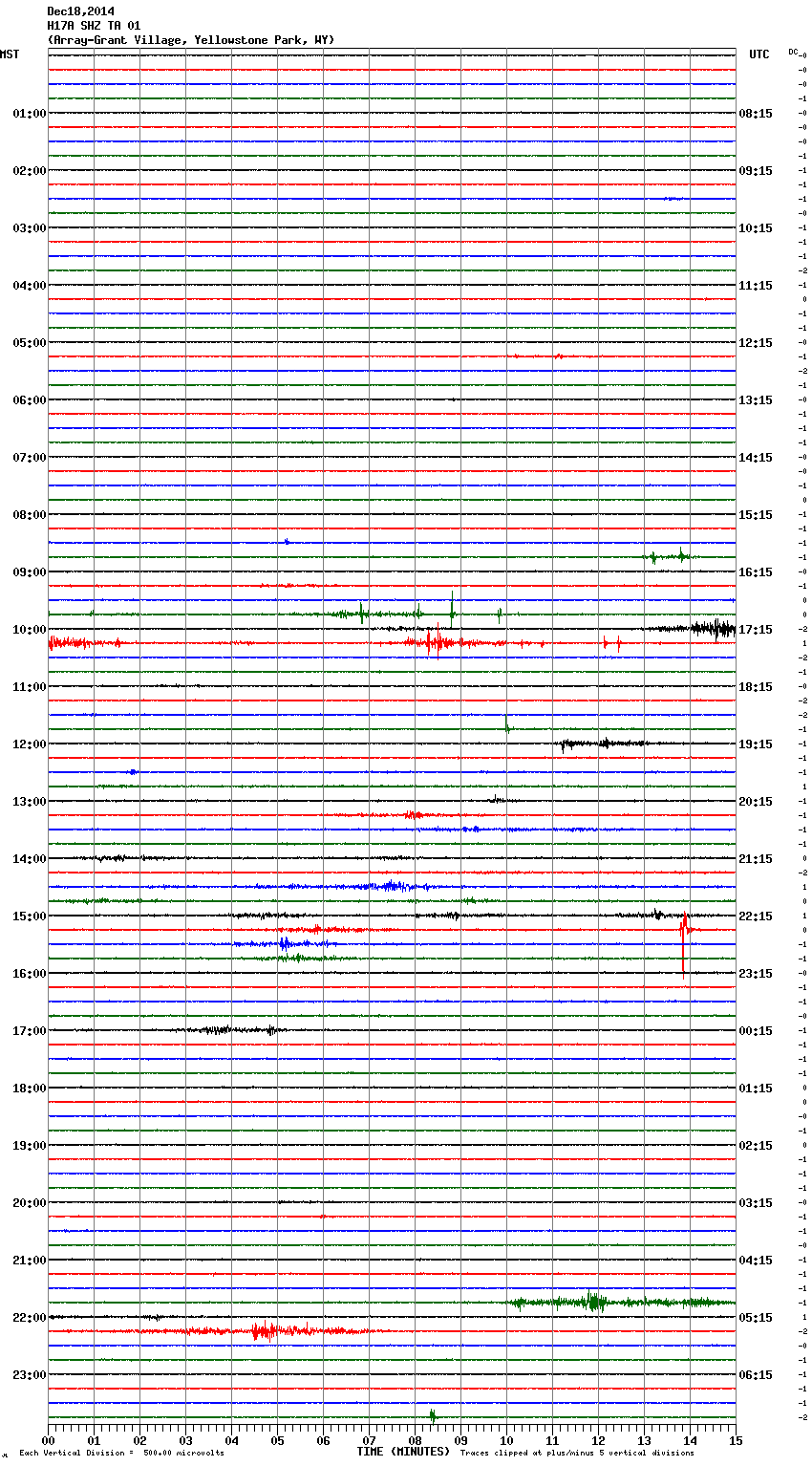Screen dimensions: 812x1466
Task: Select the 14:00 MST row label
Action: (29, 859)
